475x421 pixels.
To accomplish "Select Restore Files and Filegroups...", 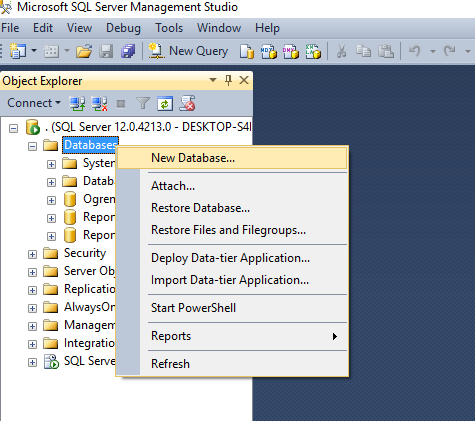I will pyautogui.click(x=232, y=230).
